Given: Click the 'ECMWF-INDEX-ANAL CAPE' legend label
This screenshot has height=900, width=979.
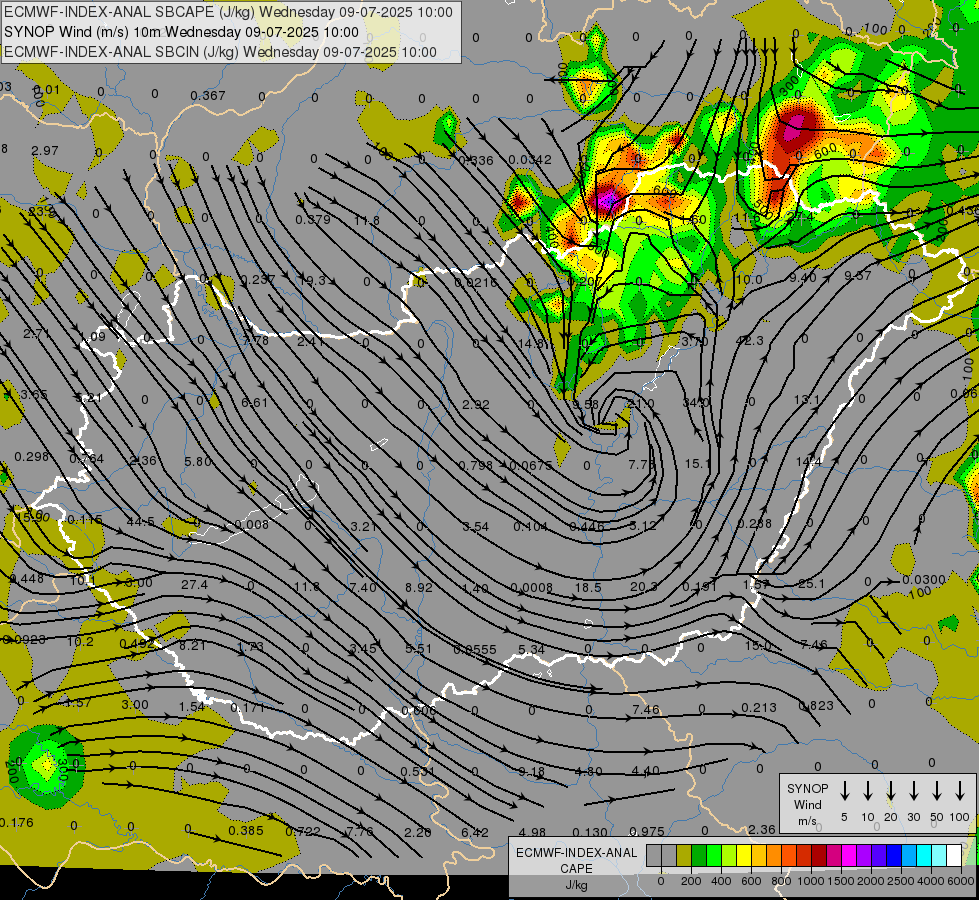Looking at the screenshot, I should [x=576, y=860].
